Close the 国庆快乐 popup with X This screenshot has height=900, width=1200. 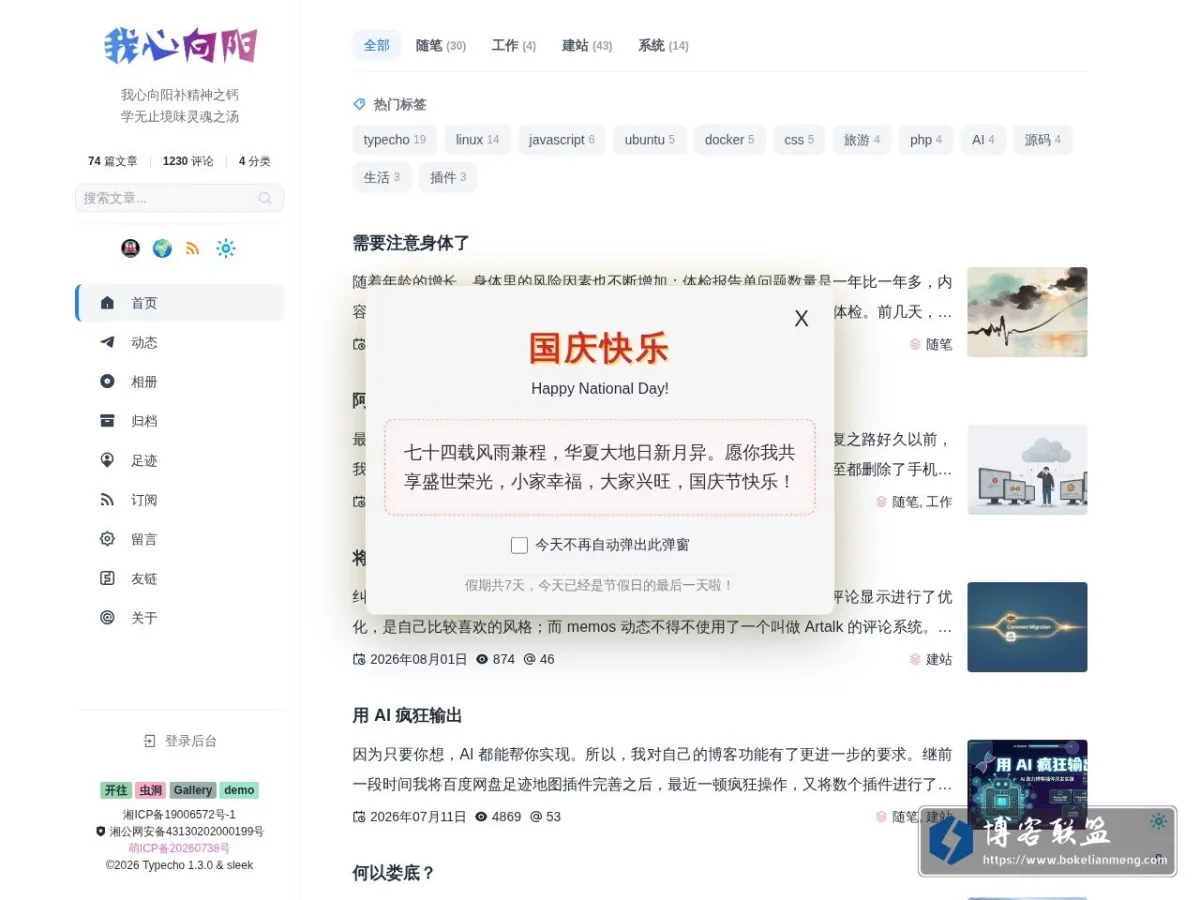point(801,319)
